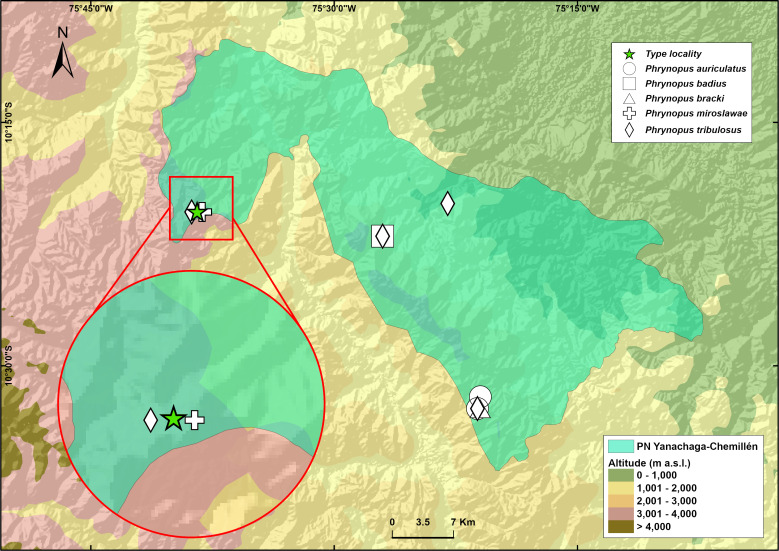The width and height of the screenshot is (779, 551).
Task: Click the scale bar line
Action: (x=423, y=534)
